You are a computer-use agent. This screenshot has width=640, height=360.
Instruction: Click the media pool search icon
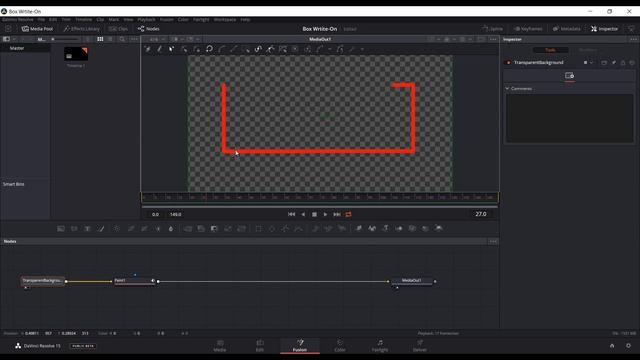click(x=122, y=39)
